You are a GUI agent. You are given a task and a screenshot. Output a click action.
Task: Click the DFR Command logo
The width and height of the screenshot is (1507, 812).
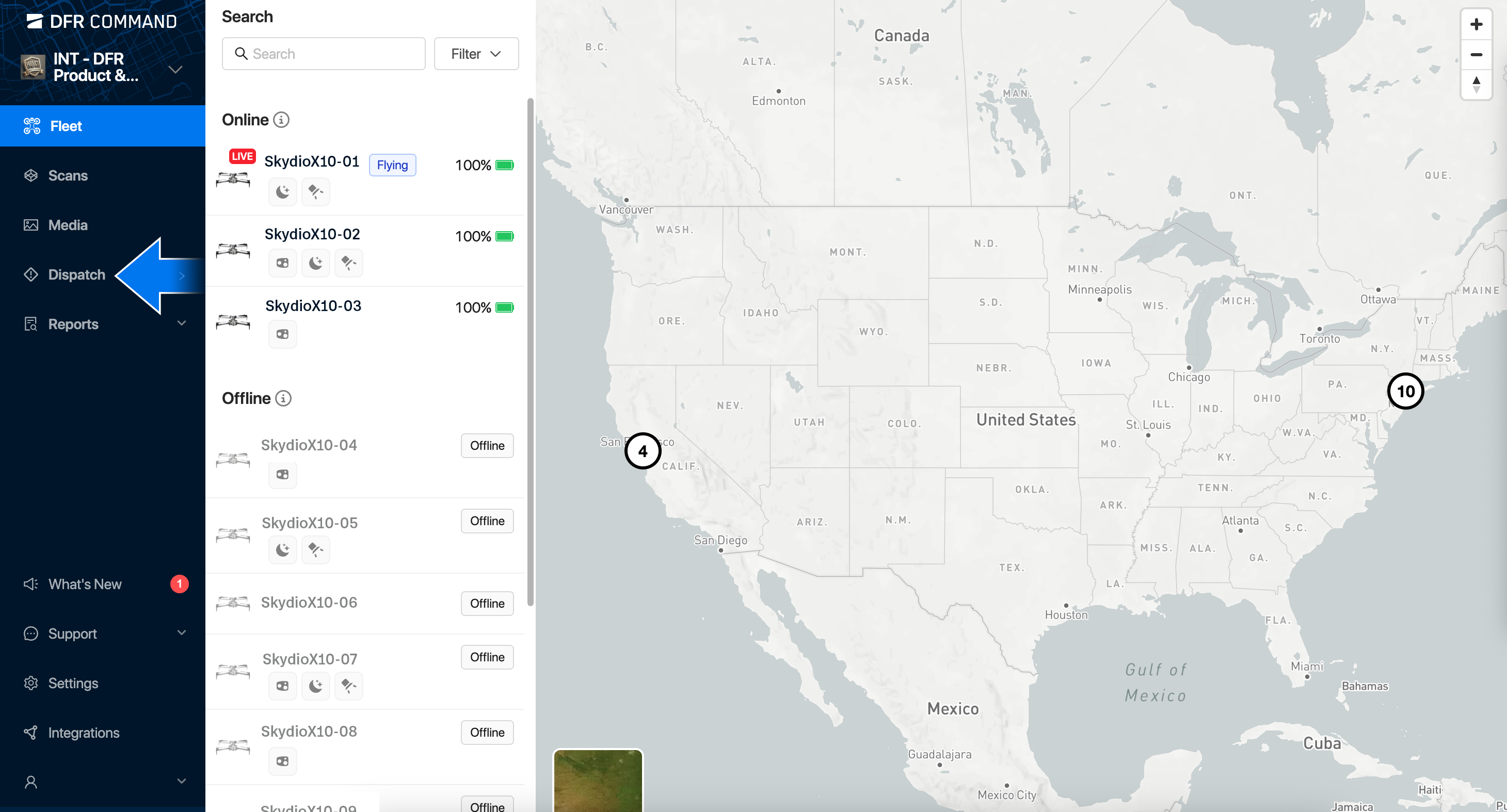point(102,22)
